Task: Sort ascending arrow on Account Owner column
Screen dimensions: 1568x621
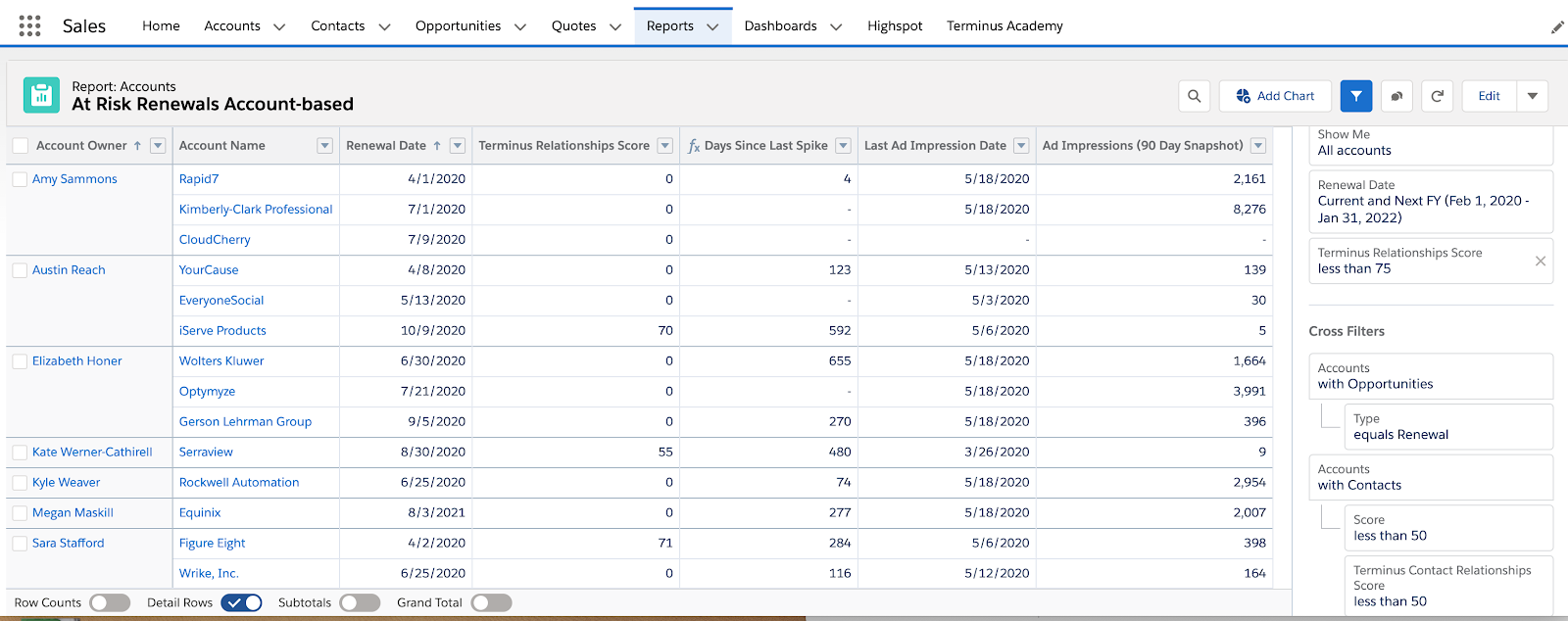Action: click(137, 146)
